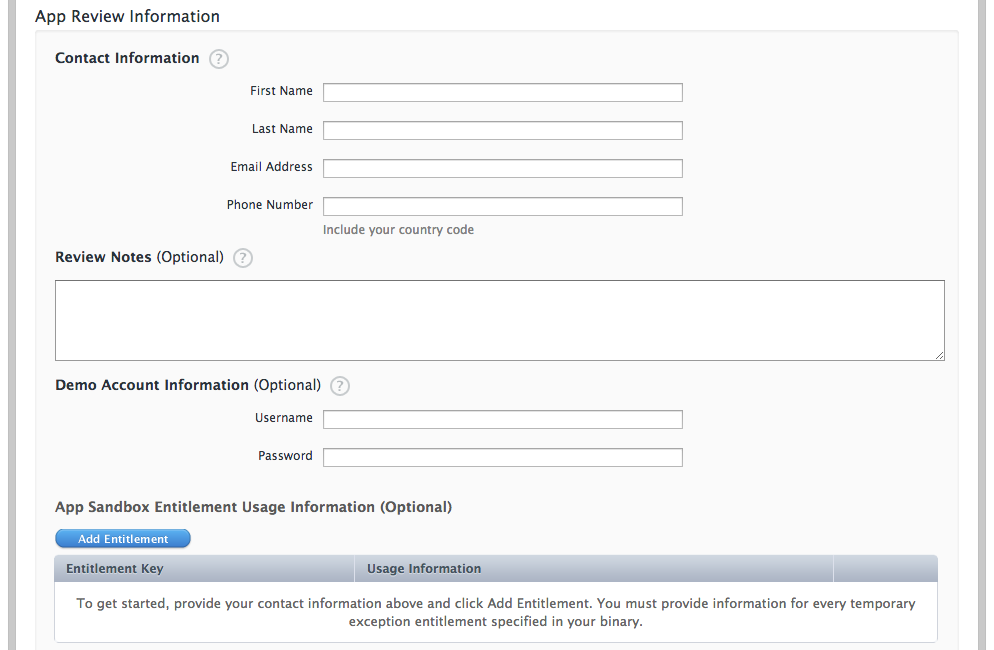Viewport: 994px width, 650px height.
Task: Click the demo account Password field
Action: click(502, 457)
